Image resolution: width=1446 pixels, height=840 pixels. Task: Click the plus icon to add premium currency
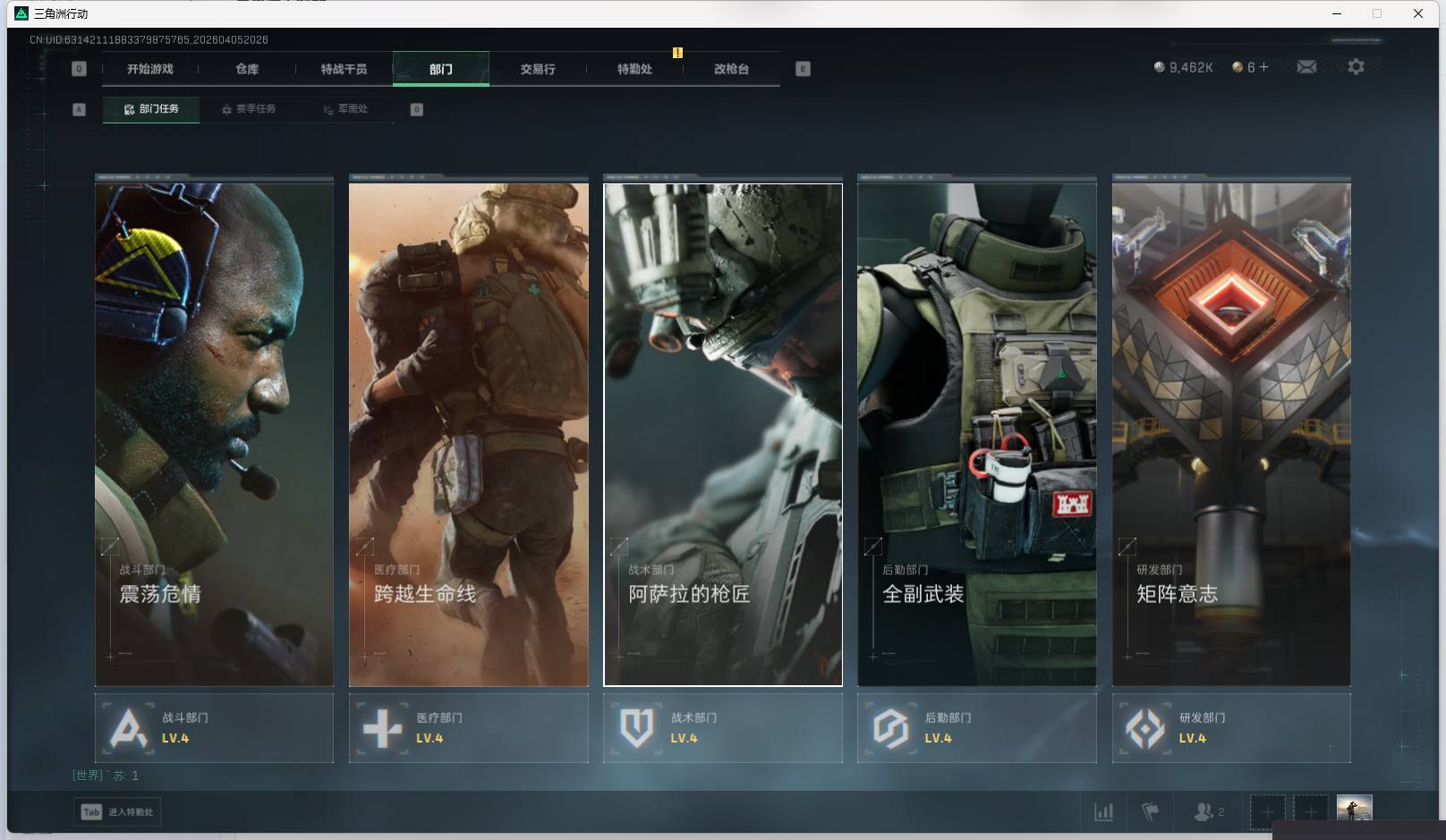pyautogui.click(x=1263, y=67)
